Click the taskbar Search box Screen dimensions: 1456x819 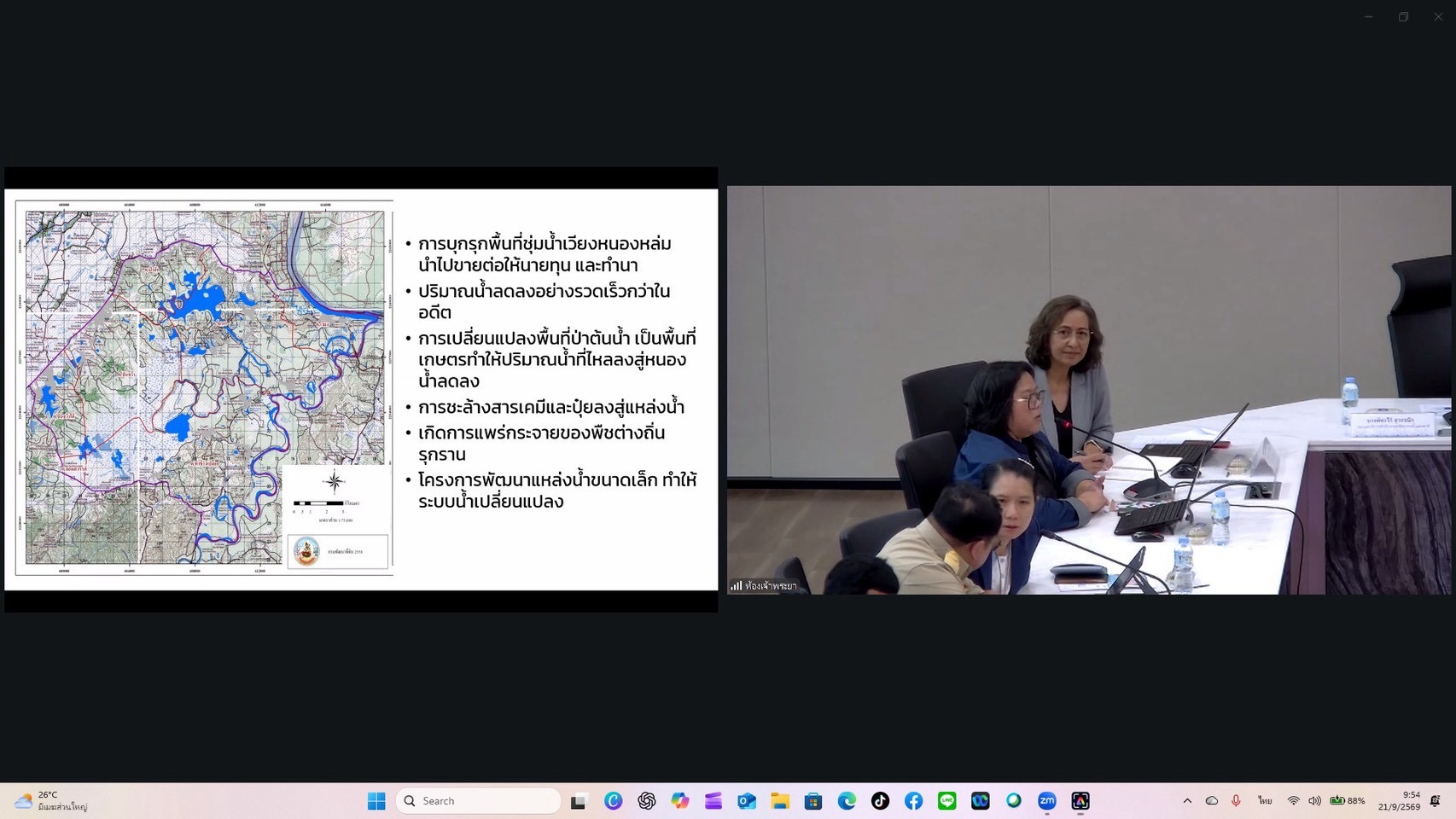(x=478, y=801)
